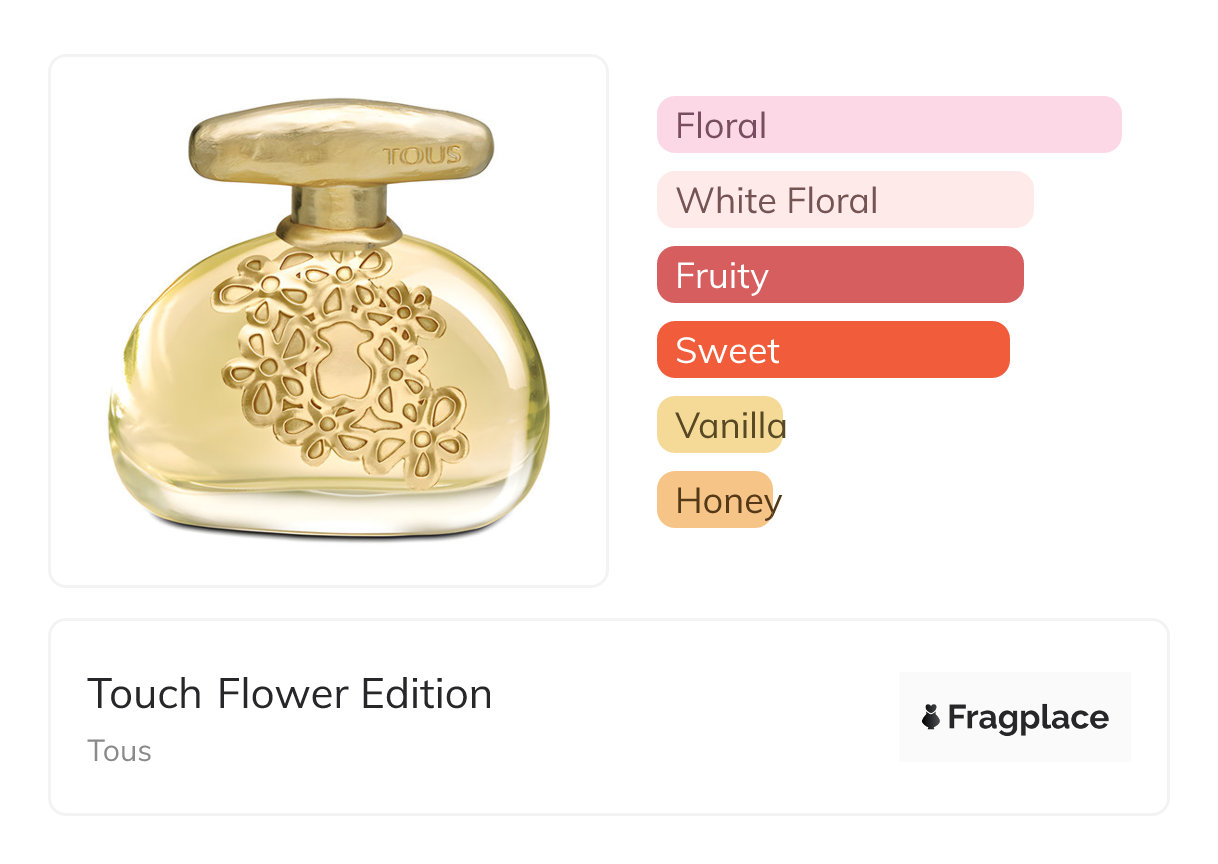
Task: Click the Fragplace bear icon
Action: pyautogui.click(x=931, y=717)
